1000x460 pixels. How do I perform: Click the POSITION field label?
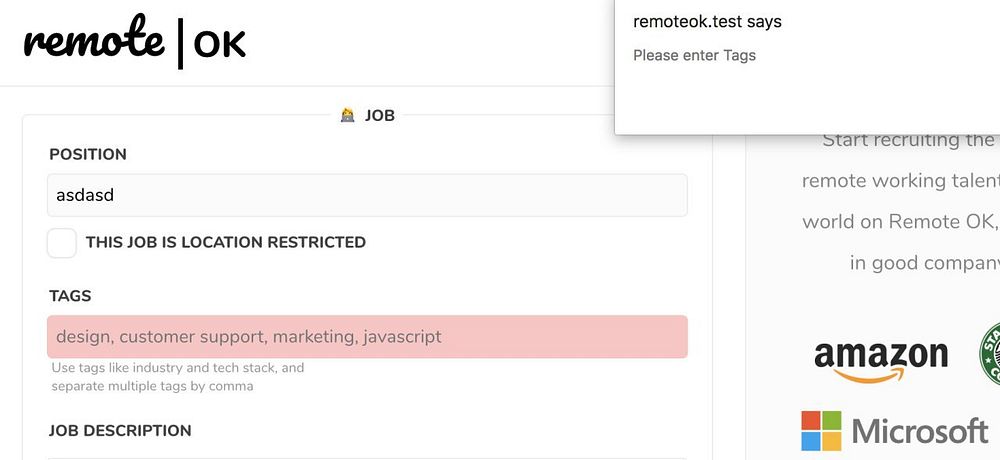(x=88, y=154)
